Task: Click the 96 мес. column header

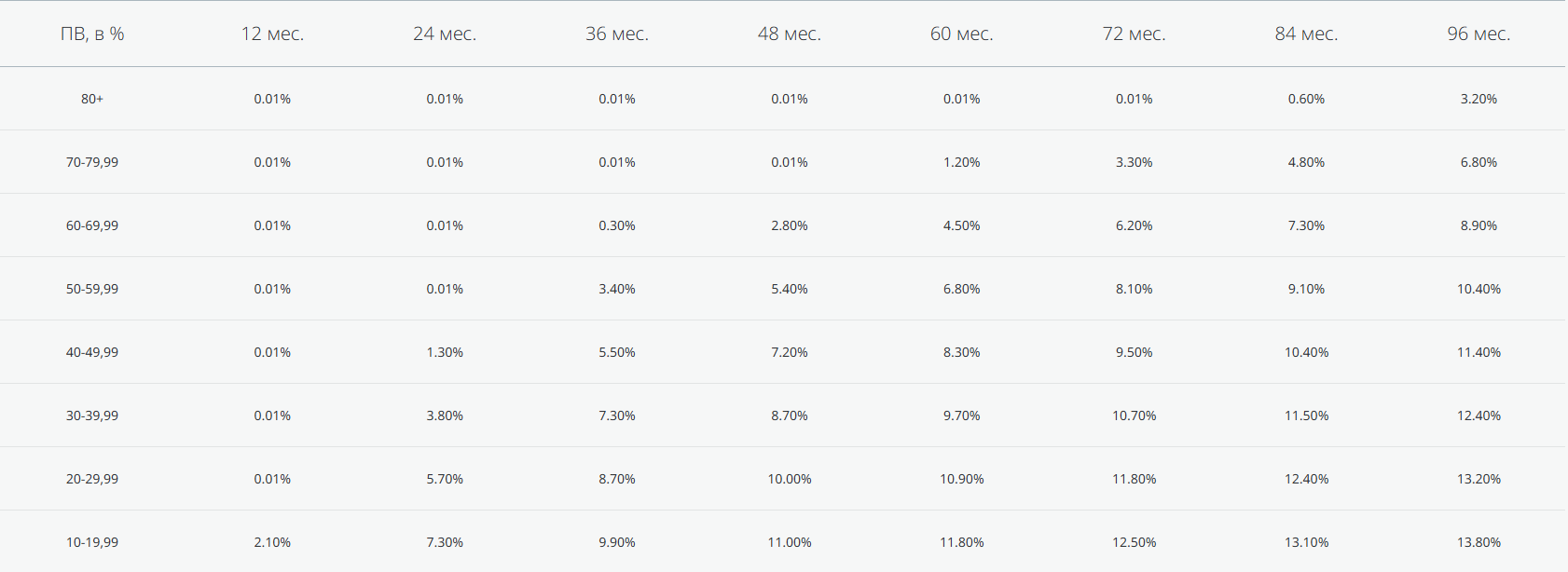Action: pyautogui.click(x=1479, y=34)
